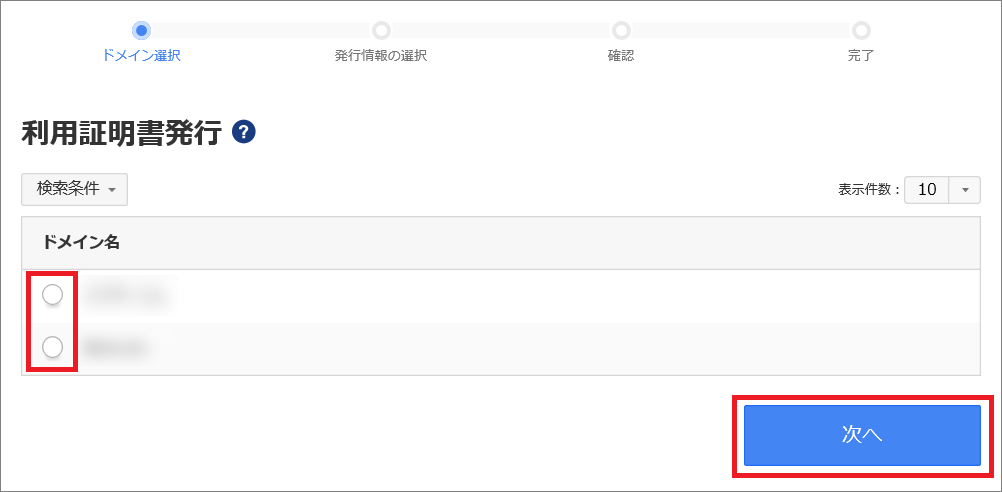Click the 利用証明書発行 heading
1002x492 pixels.
click(x=121, y=134)
